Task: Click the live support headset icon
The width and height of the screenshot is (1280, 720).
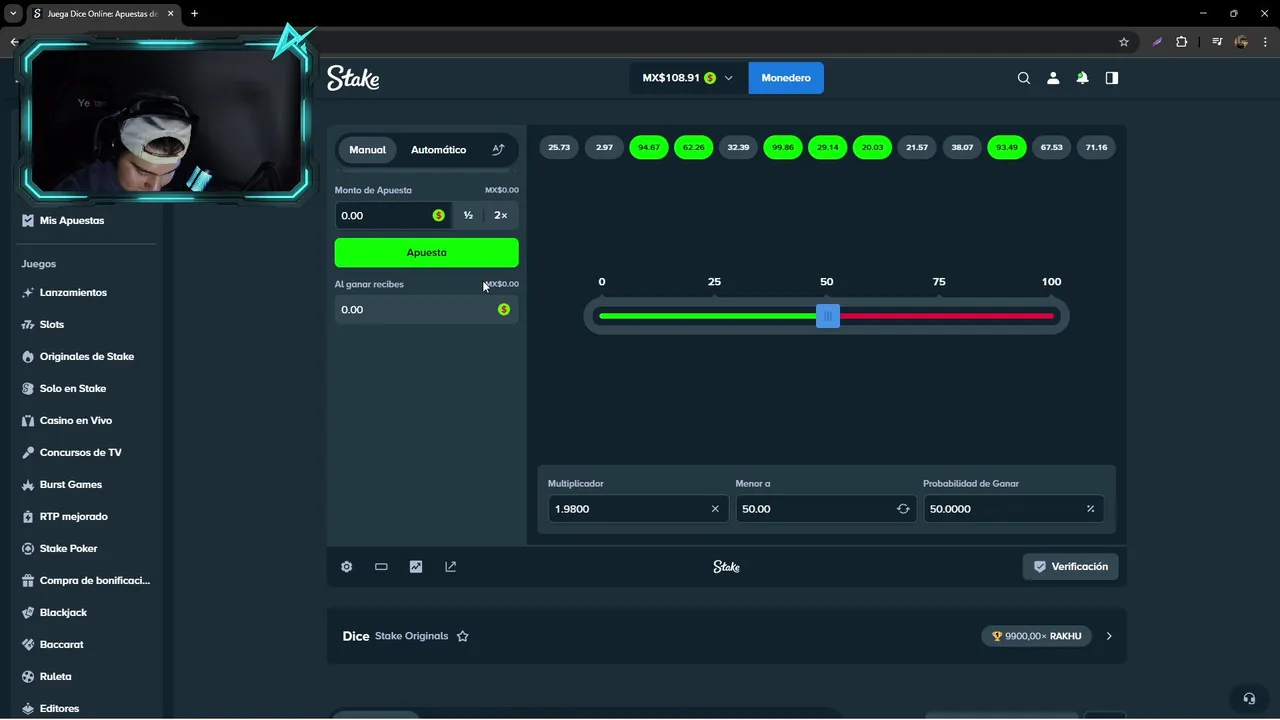Action: click(1249, 698)
